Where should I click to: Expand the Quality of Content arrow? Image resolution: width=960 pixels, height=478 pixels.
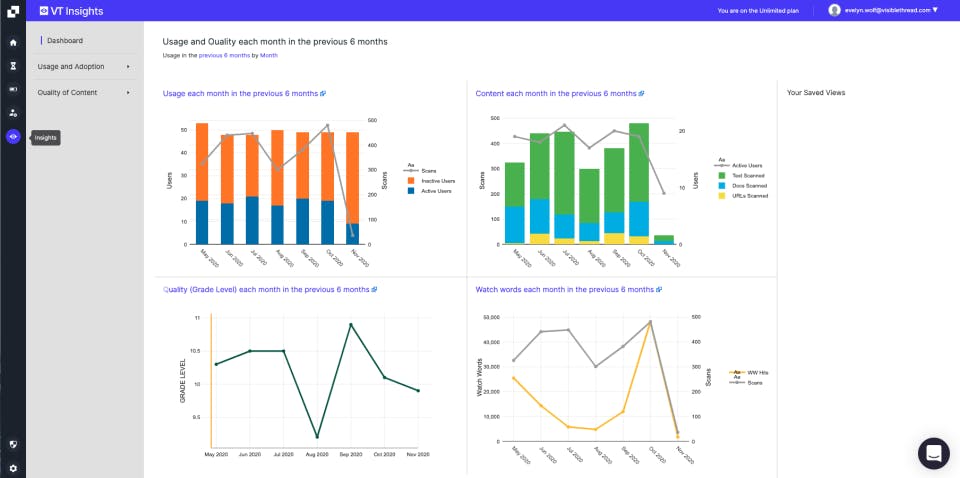pyautogui.click(x=129, y=93)
